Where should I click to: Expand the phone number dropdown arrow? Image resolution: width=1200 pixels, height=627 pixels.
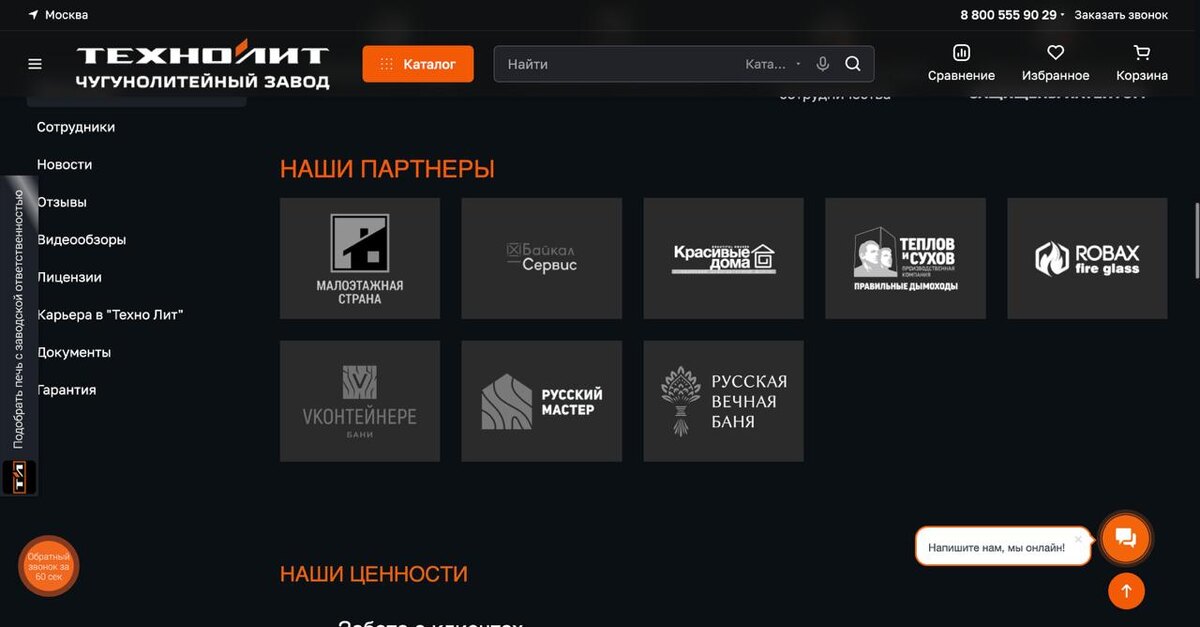click(1063, 15)
